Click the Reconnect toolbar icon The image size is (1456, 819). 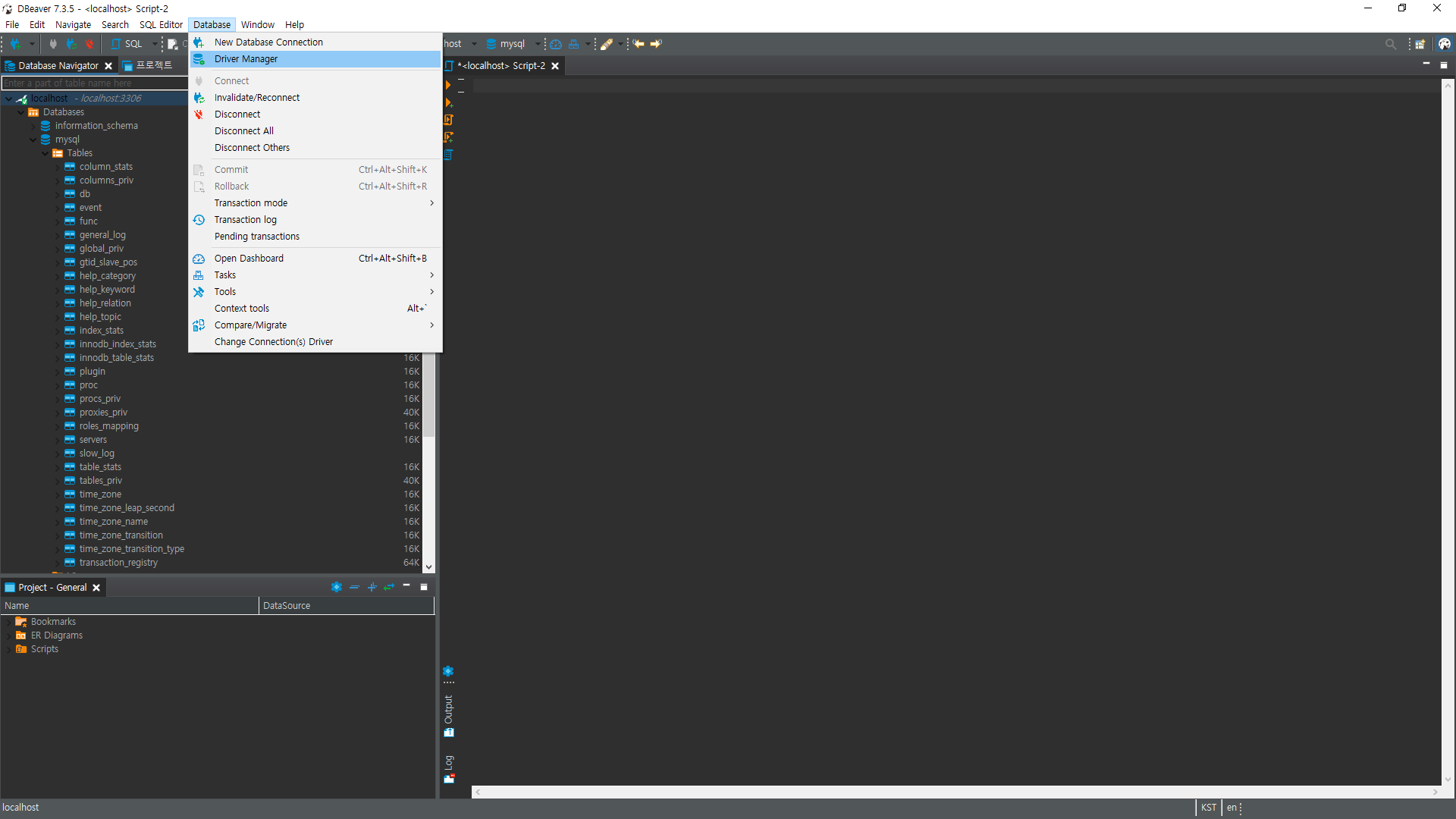71,44
